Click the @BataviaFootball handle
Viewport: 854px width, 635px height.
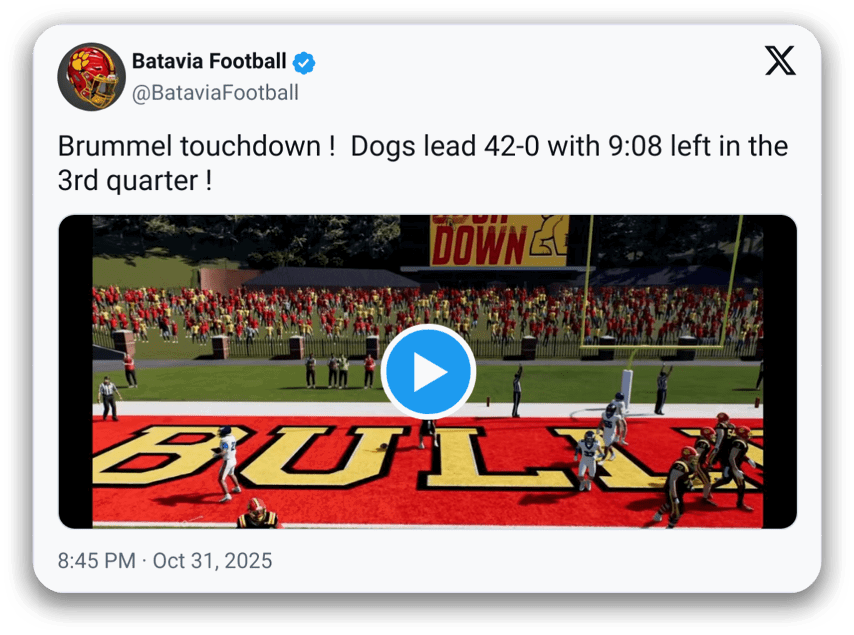[215, 93]
